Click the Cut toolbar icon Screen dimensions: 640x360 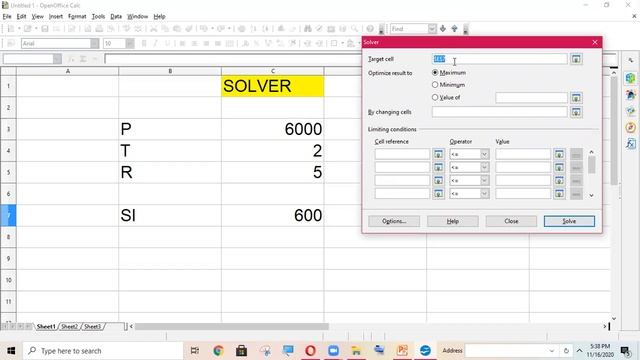[x=153, y=29]
